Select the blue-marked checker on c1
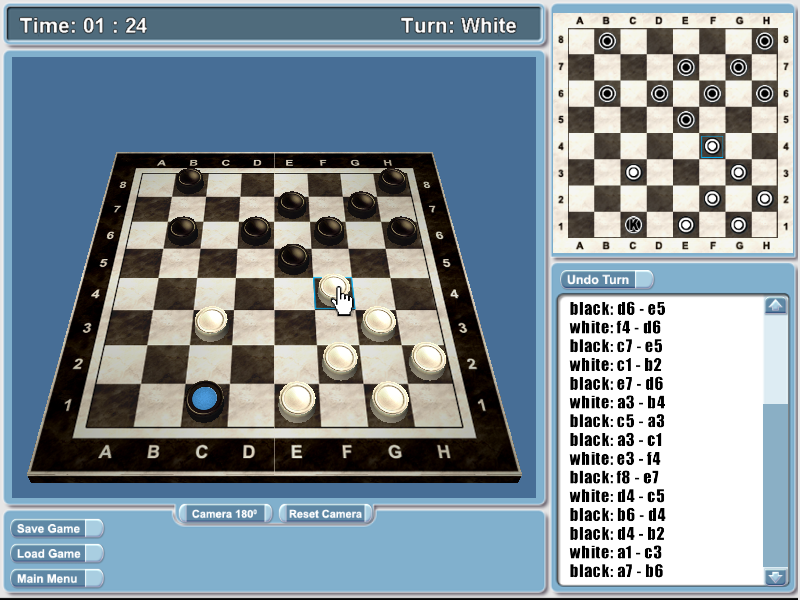 [202, 397]
